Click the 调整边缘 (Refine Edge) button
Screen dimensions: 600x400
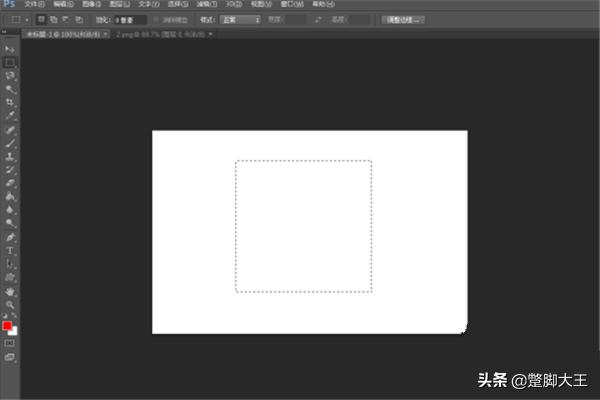click(403, 20)
